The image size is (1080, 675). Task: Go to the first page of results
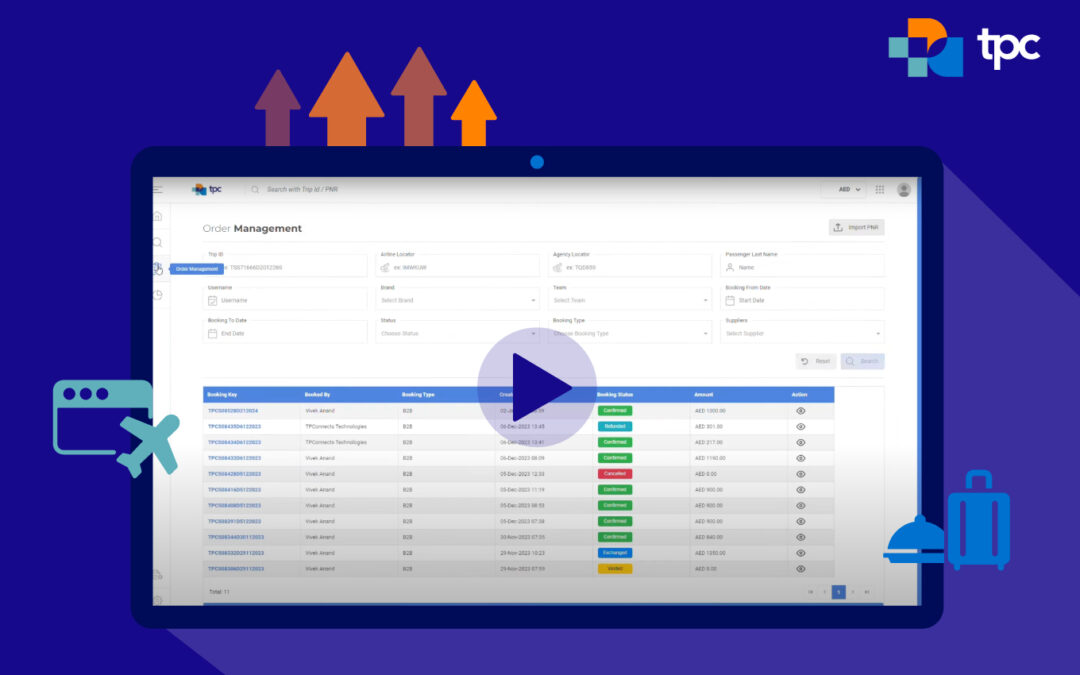click(811, 592)
